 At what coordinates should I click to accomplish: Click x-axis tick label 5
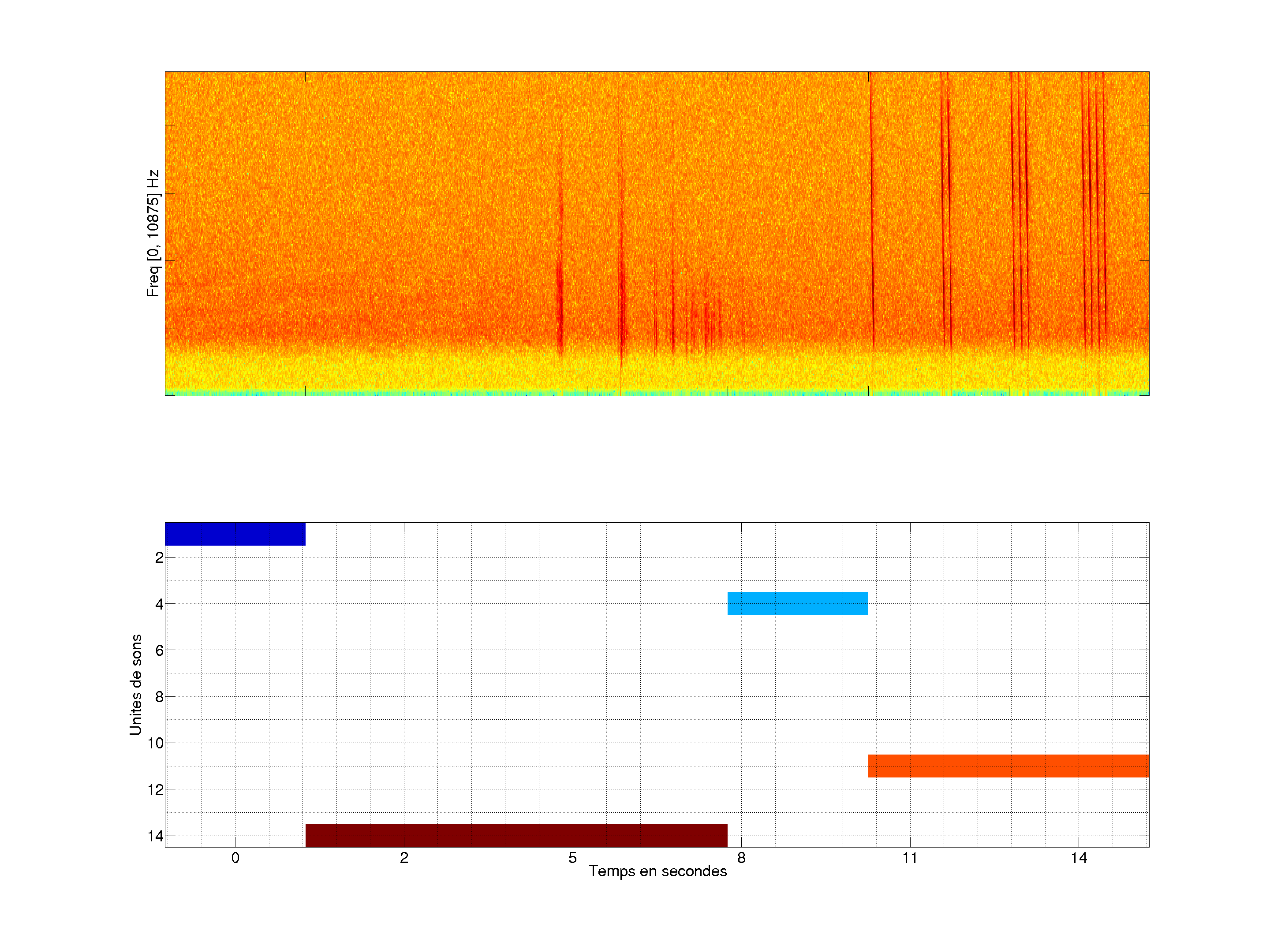pyautogui.click(x=572, y=857)
